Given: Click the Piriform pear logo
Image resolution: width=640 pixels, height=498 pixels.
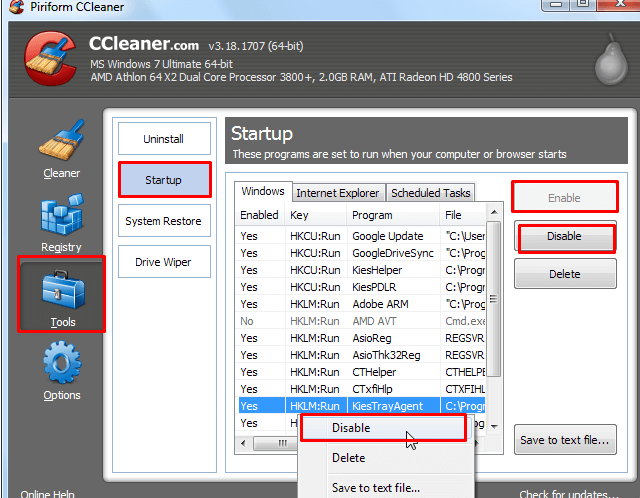Looking at the screenshot, I should tap(611, 59).
